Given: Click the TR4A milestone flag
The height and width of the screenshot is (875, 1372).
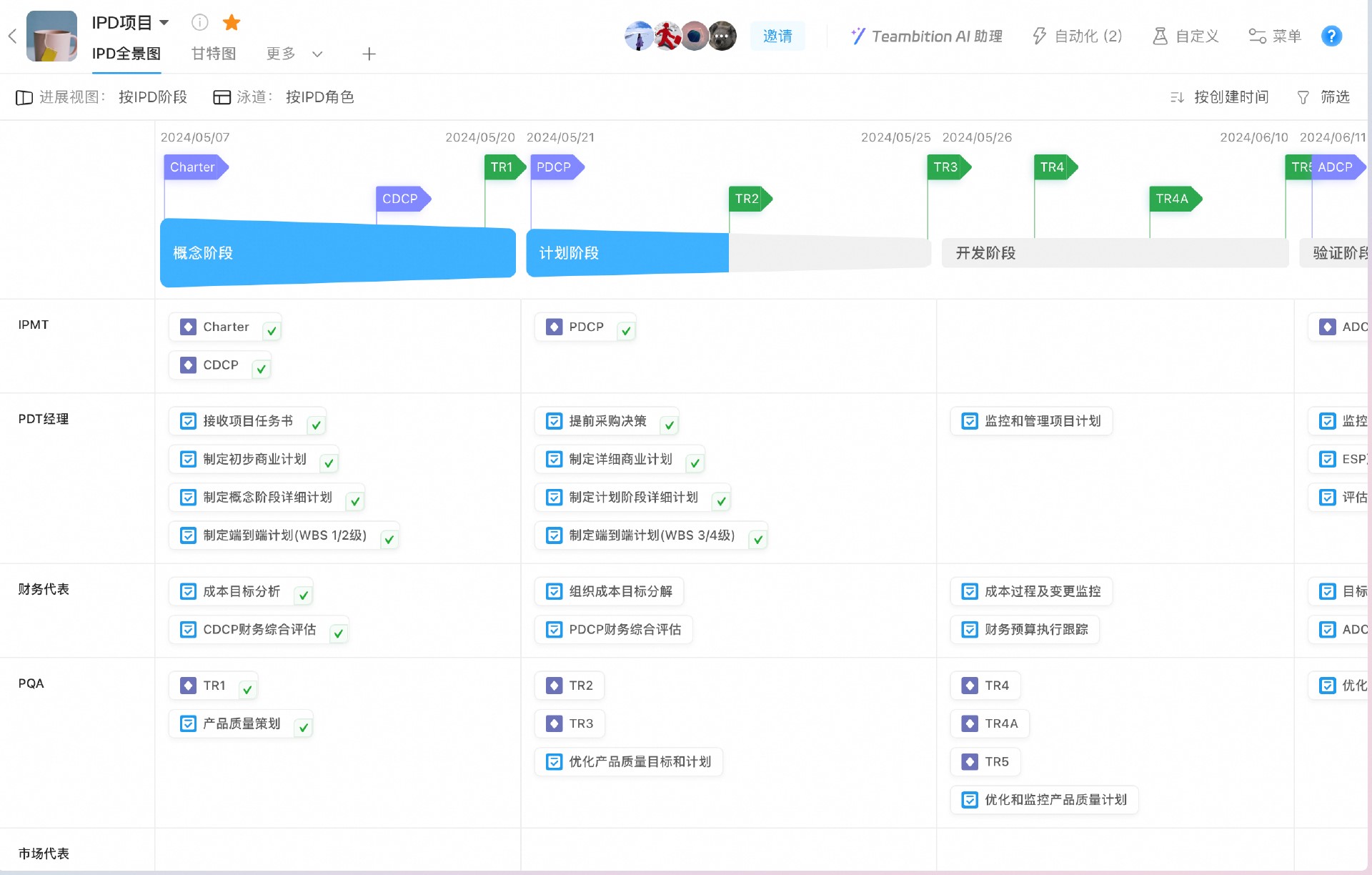Looking at the screenshot, I should click(1175, 199).
